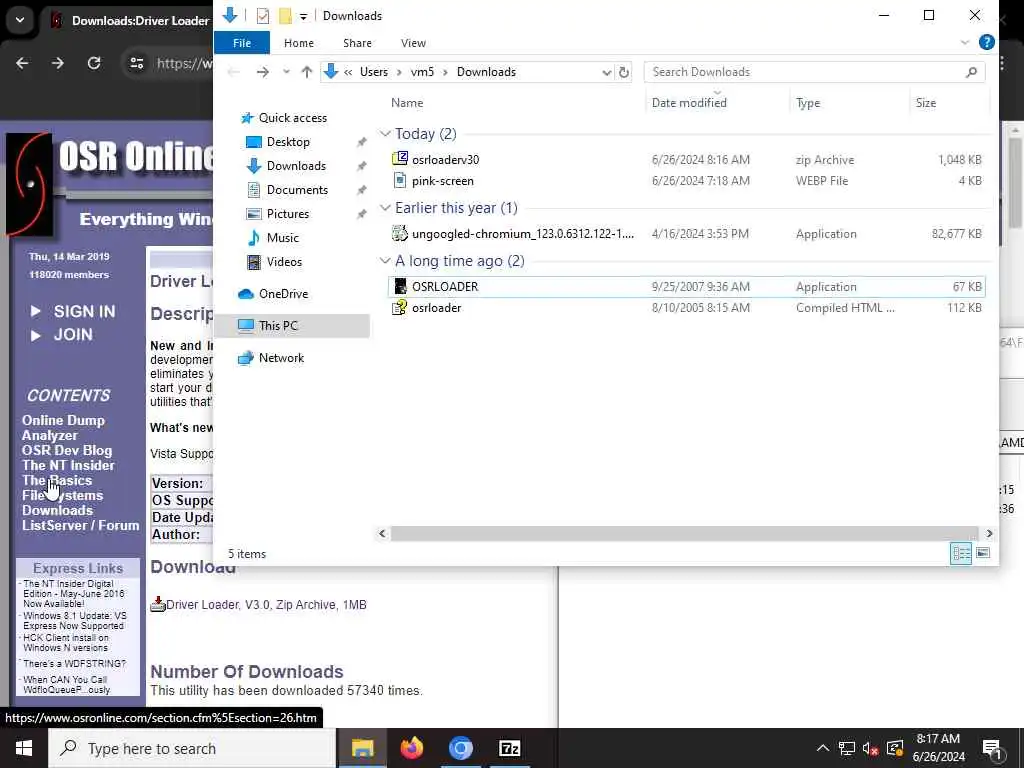
Task: Open the osrloaderv30 zip archive file
Action: (x=445, y=159)
